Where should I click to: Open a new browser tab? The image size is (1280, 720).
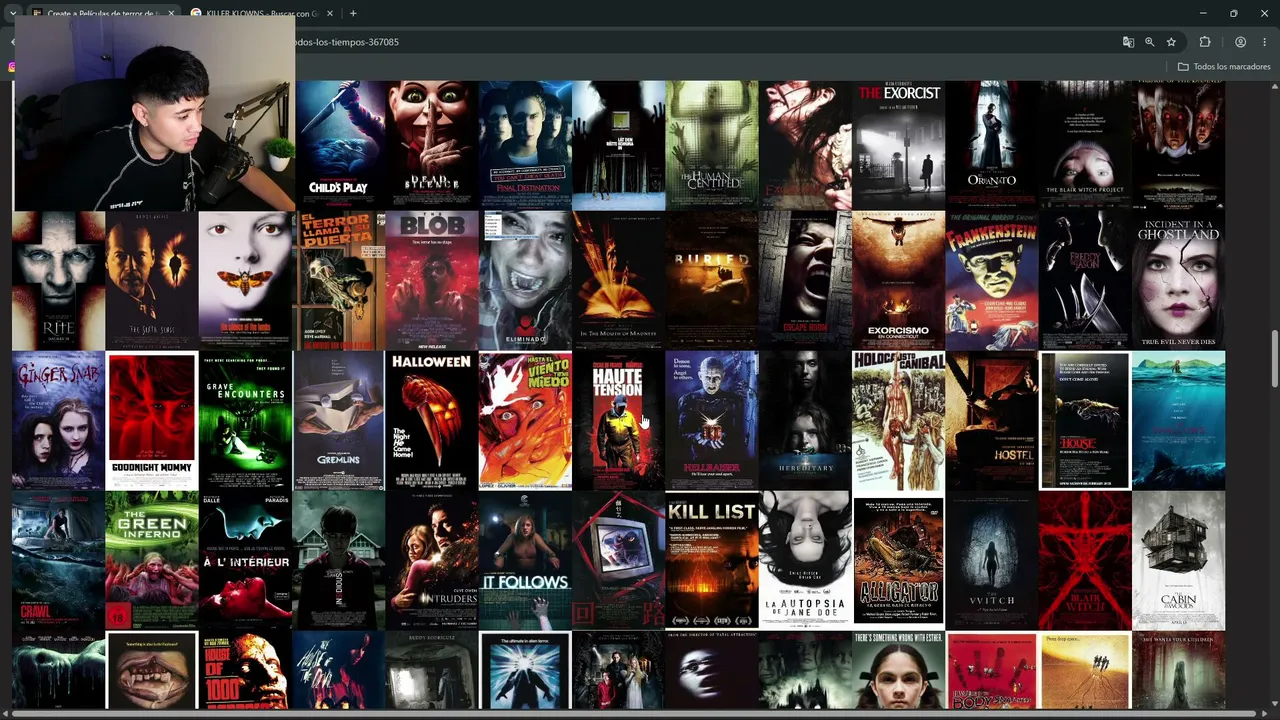pos(353,13)
